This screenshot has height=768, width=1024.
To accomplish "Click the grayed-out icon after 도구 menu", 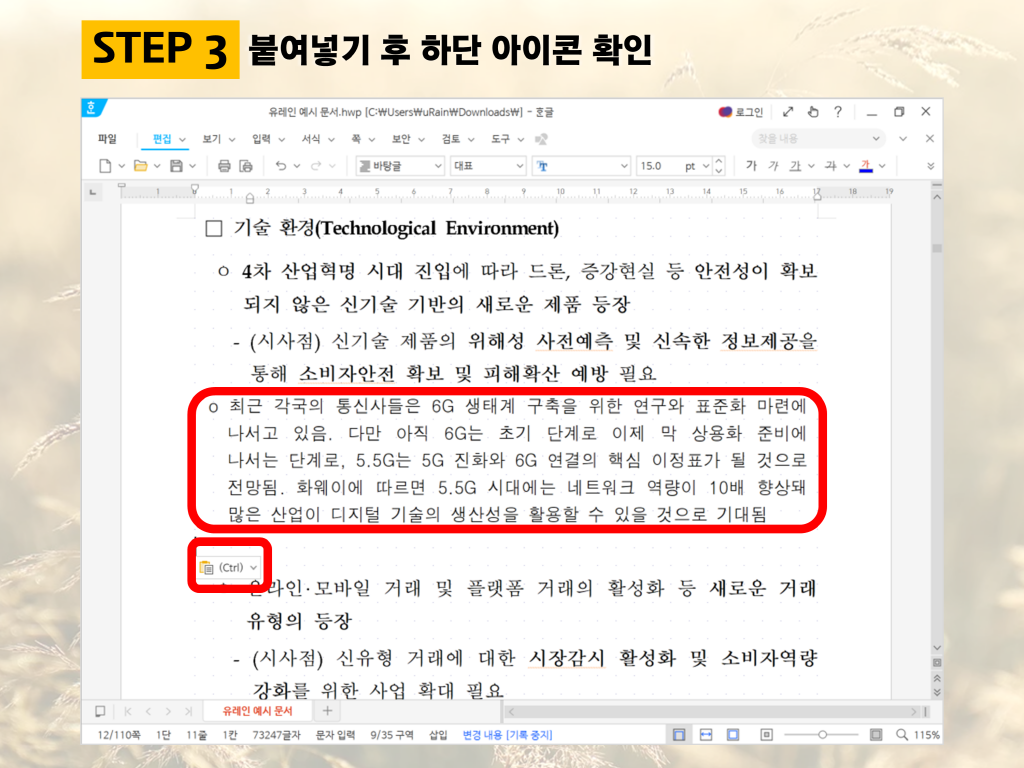I will point(541,139).
